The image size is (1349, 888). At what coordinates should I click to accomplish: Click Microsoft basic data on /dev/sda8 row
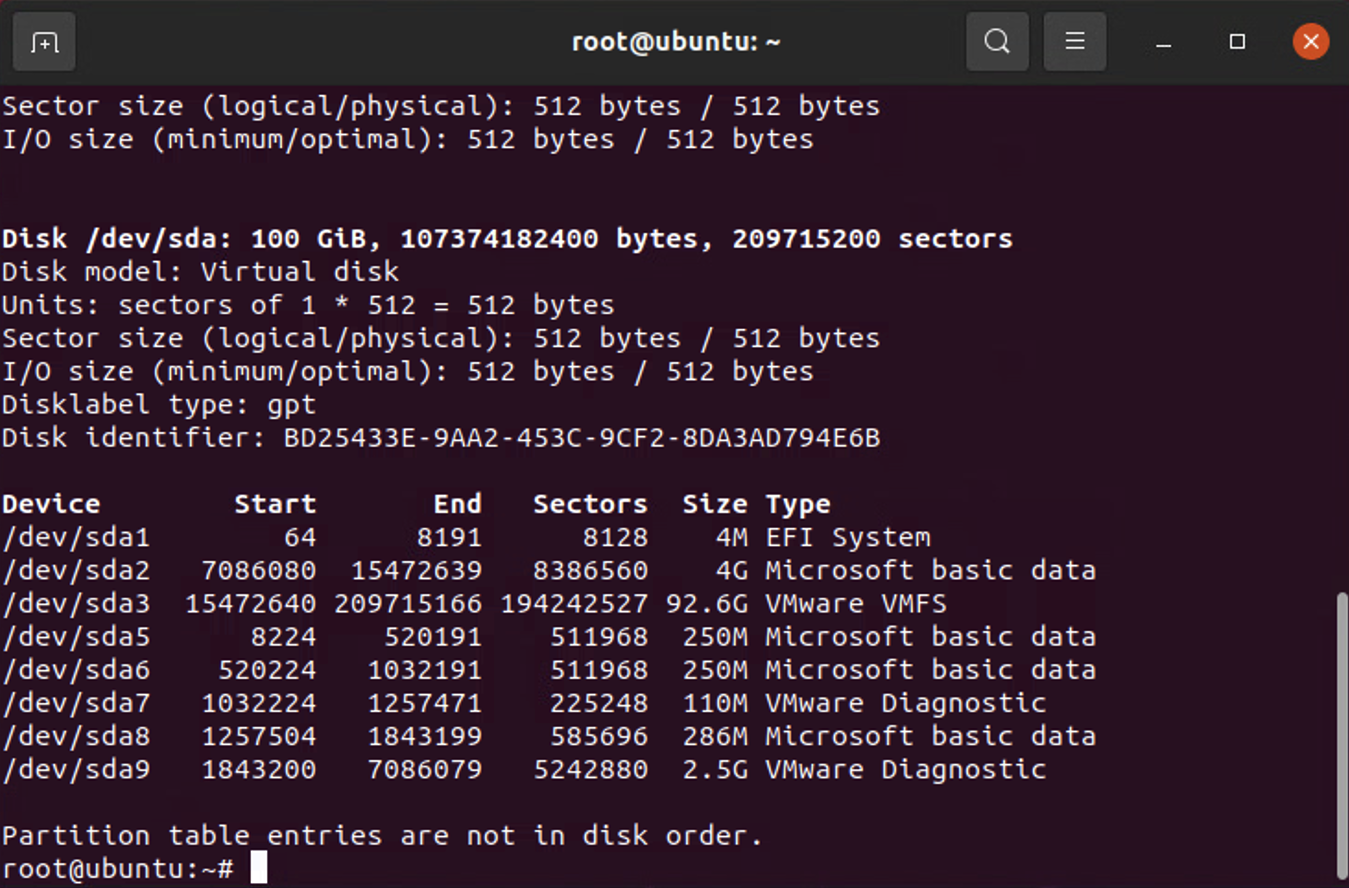(931, 736)
